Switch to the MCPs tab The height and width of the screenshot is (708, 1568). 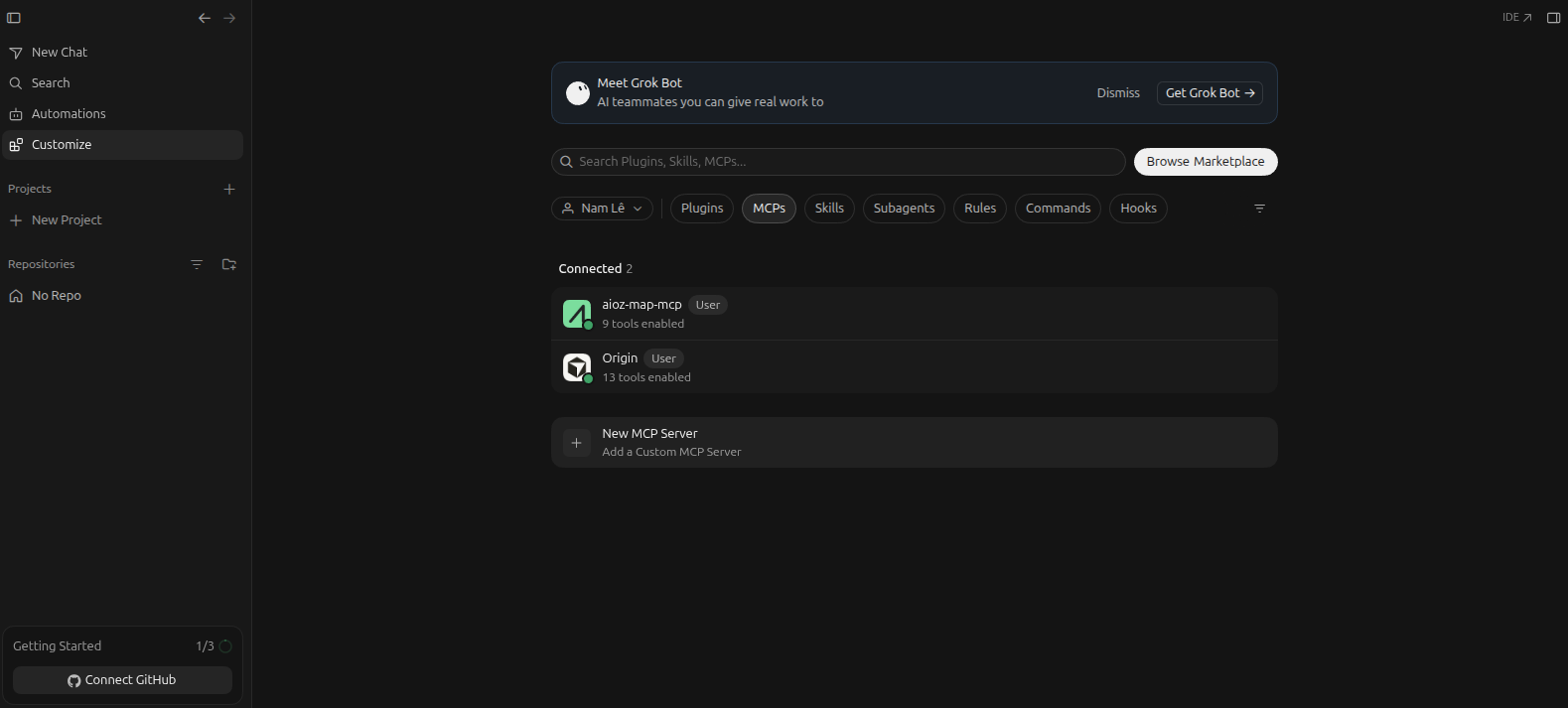coord(769,209)
